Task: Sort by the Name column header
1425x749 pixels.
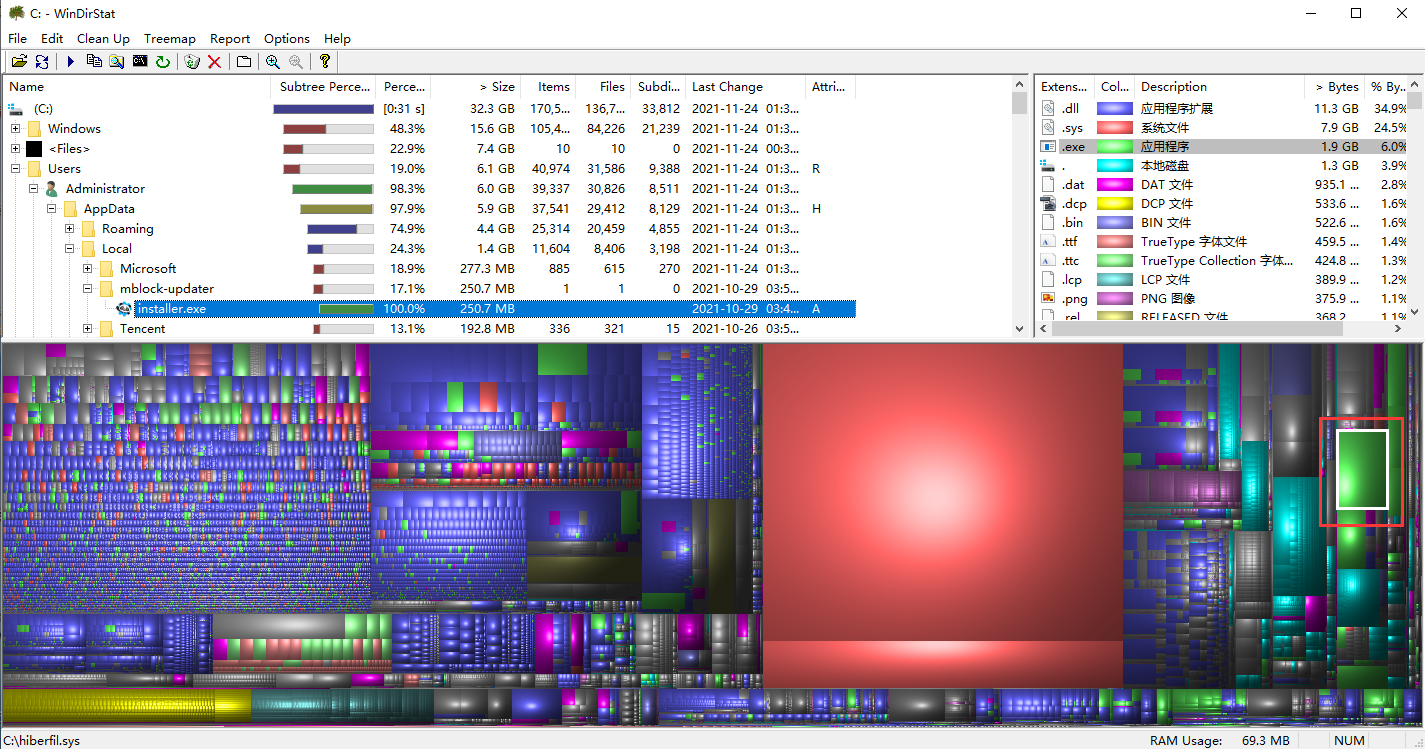Action: tap(137, 87)
